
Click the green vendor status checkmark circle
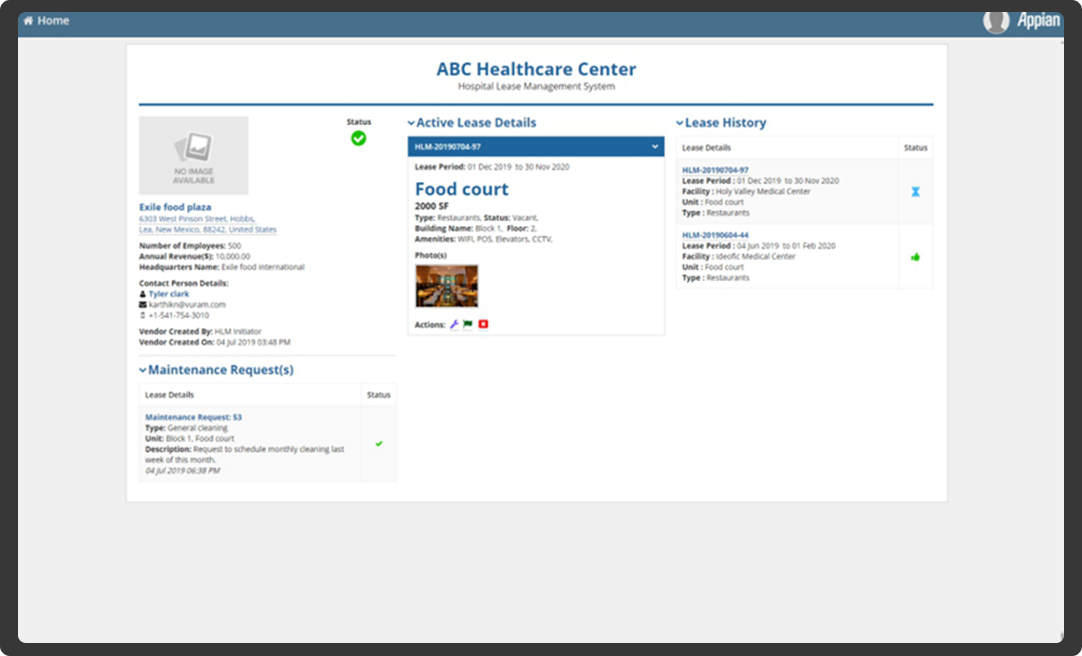coord(358,138)
